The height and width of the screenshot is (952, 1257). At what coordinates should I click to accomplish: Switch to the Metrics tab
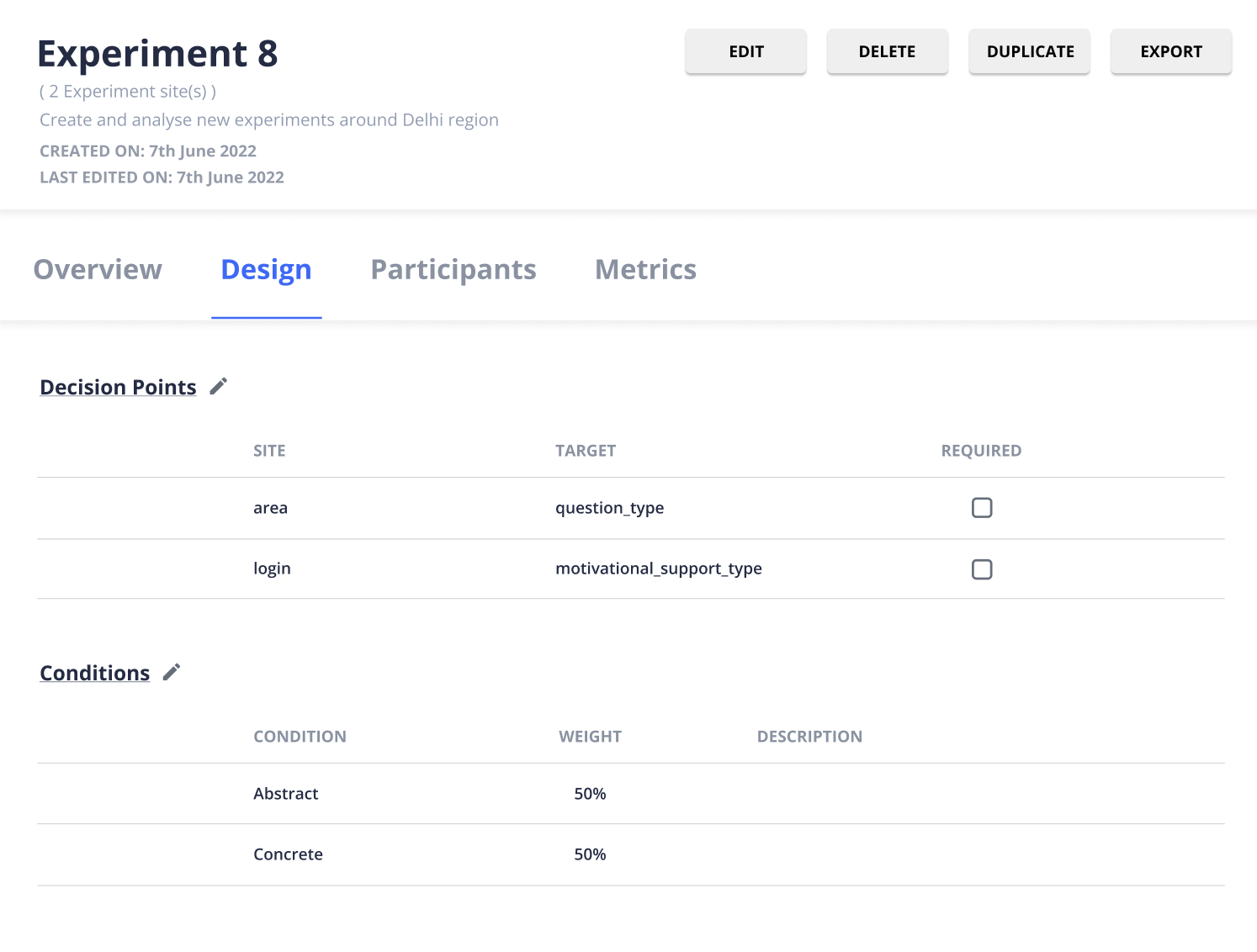pyautogui.click(x=645, y=269)
